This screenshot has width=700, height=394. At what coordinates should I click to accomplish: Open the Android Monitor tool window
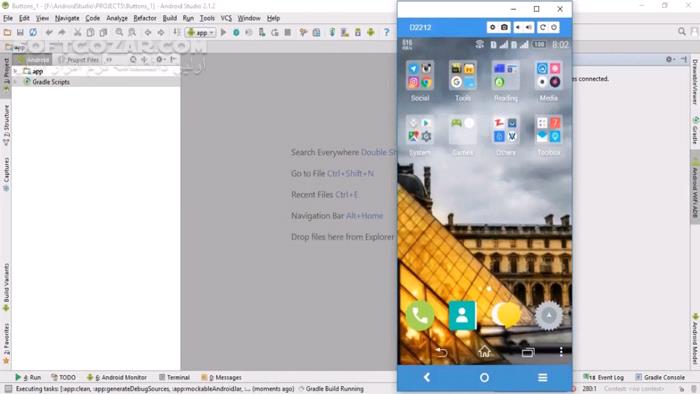click(117, 377)
